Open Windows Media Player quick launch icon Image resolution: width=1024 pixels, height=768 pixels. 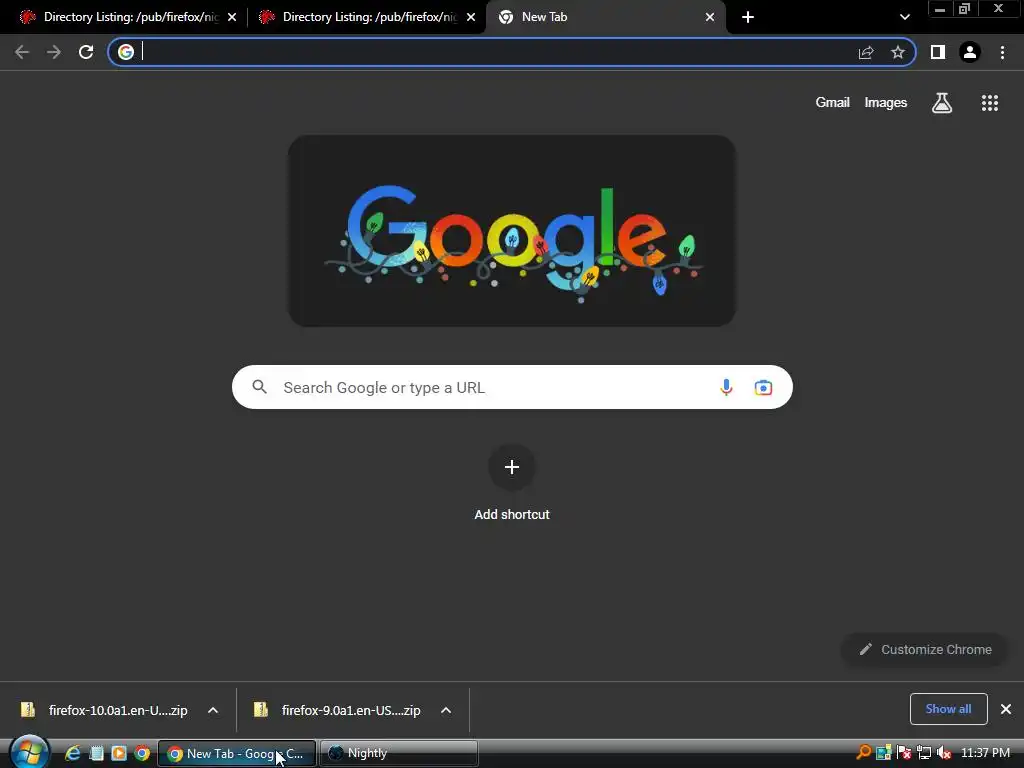(x=119, y=753)
